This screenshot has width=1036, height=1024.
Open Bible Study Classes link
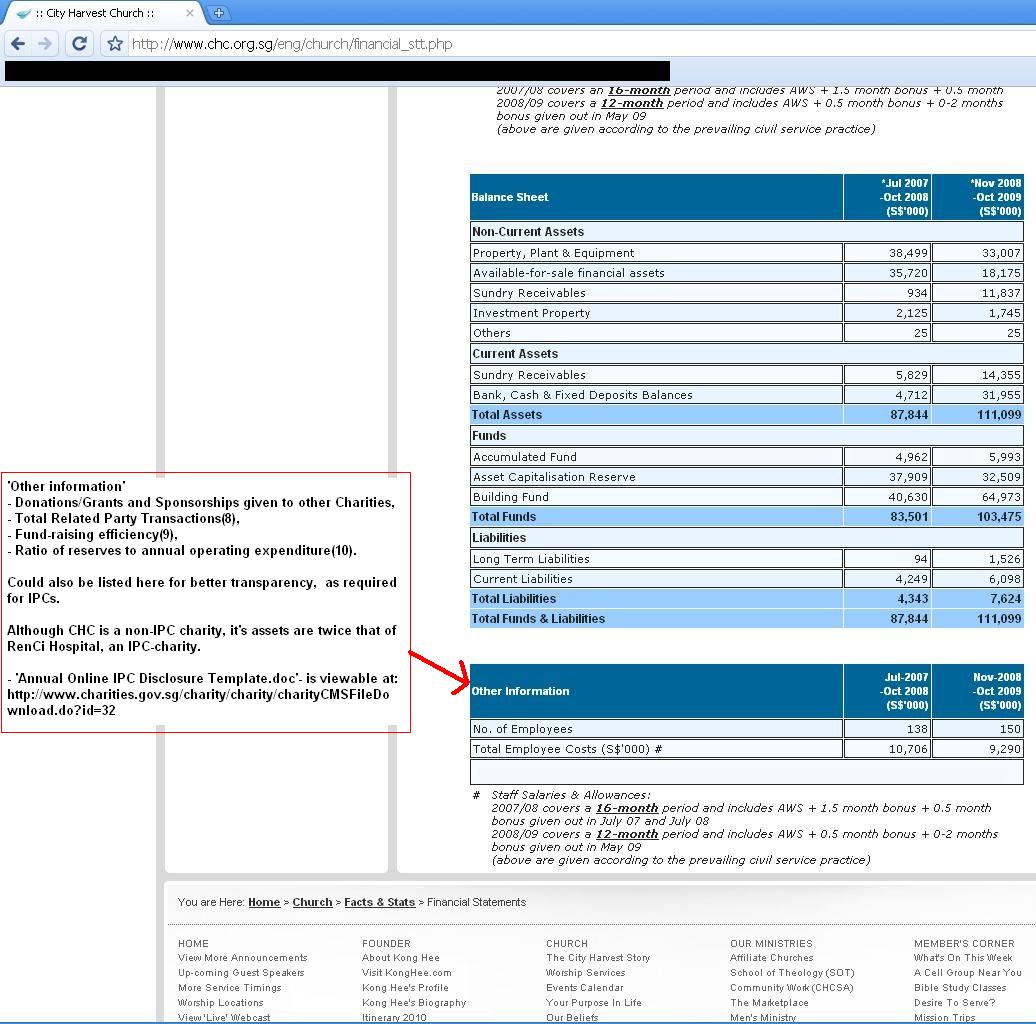tap(960, 988)
